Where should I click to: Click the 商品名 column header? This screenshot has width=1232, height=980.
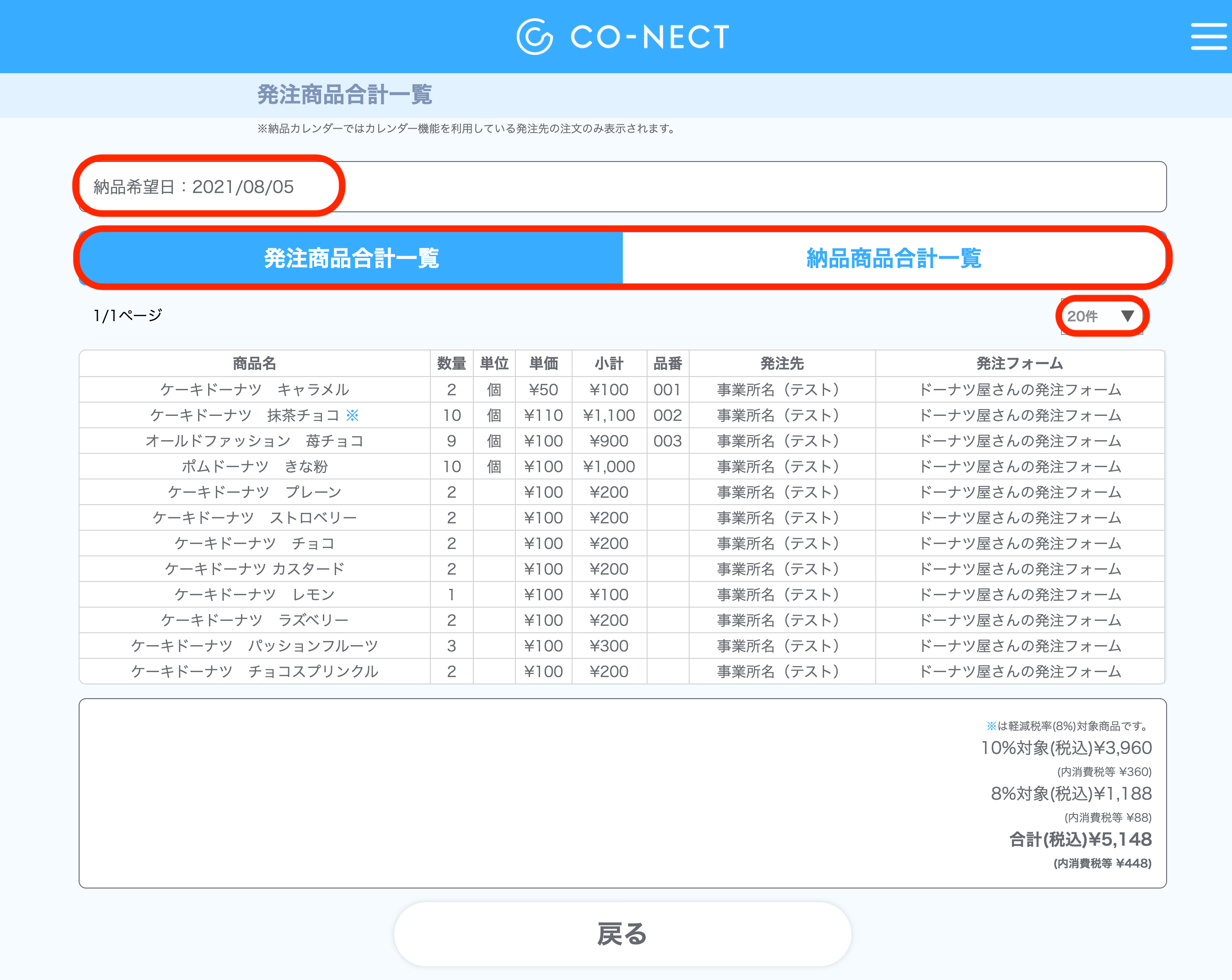[x=254, y=363]
